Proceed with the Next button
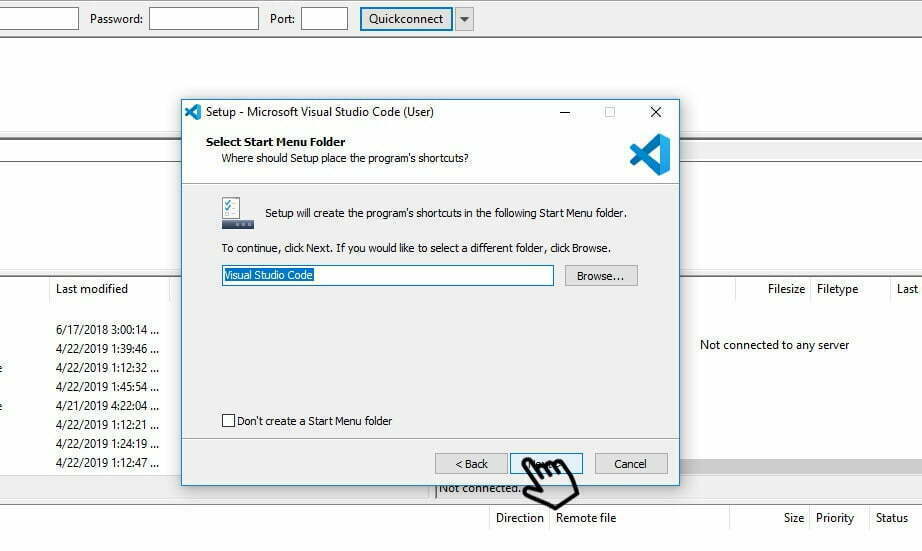 tap(545, 463)
